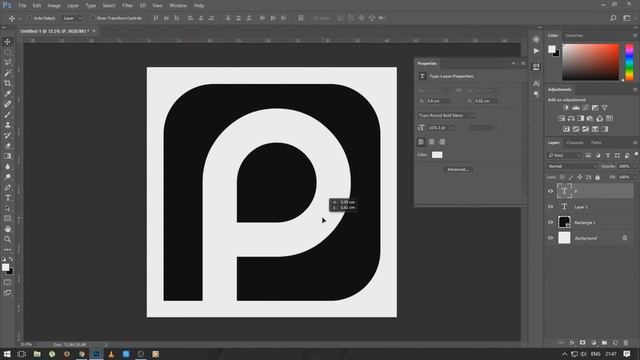Viewport: 640px width, 360px height.
Task: Hide the Background layer
Action: [x=550, y=238]
